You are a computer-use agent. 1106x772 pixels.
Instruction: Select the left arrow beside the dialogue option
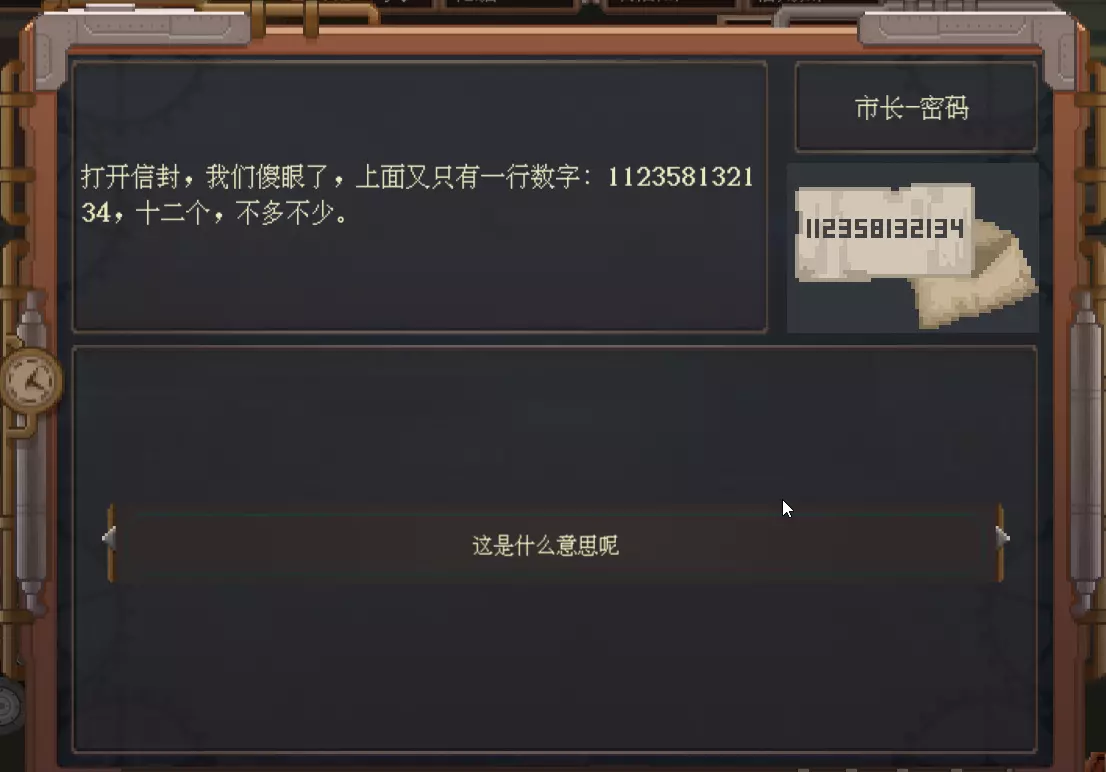coord(109,538)
